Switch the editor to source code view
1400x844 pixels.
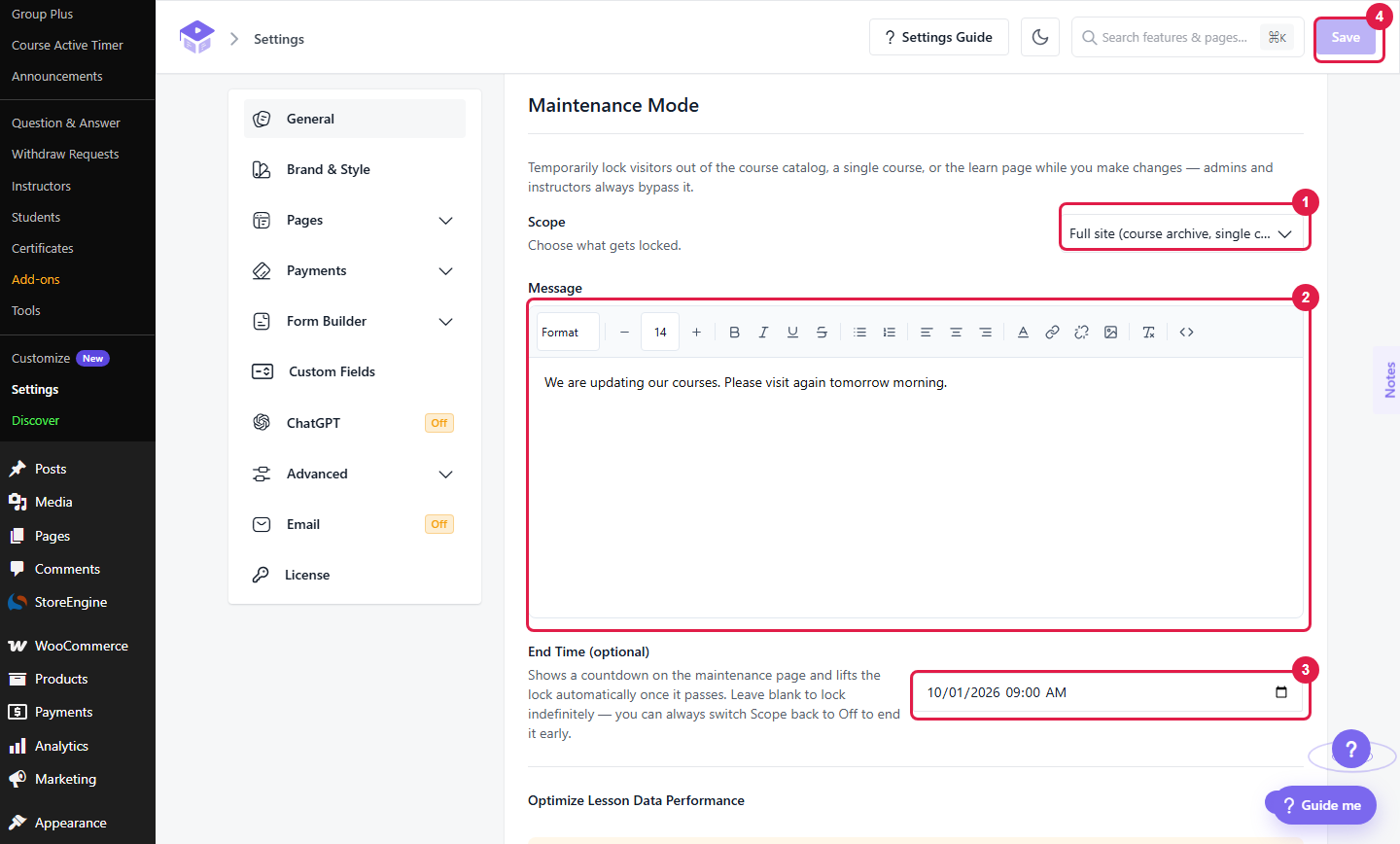[x=1187, y=333]
